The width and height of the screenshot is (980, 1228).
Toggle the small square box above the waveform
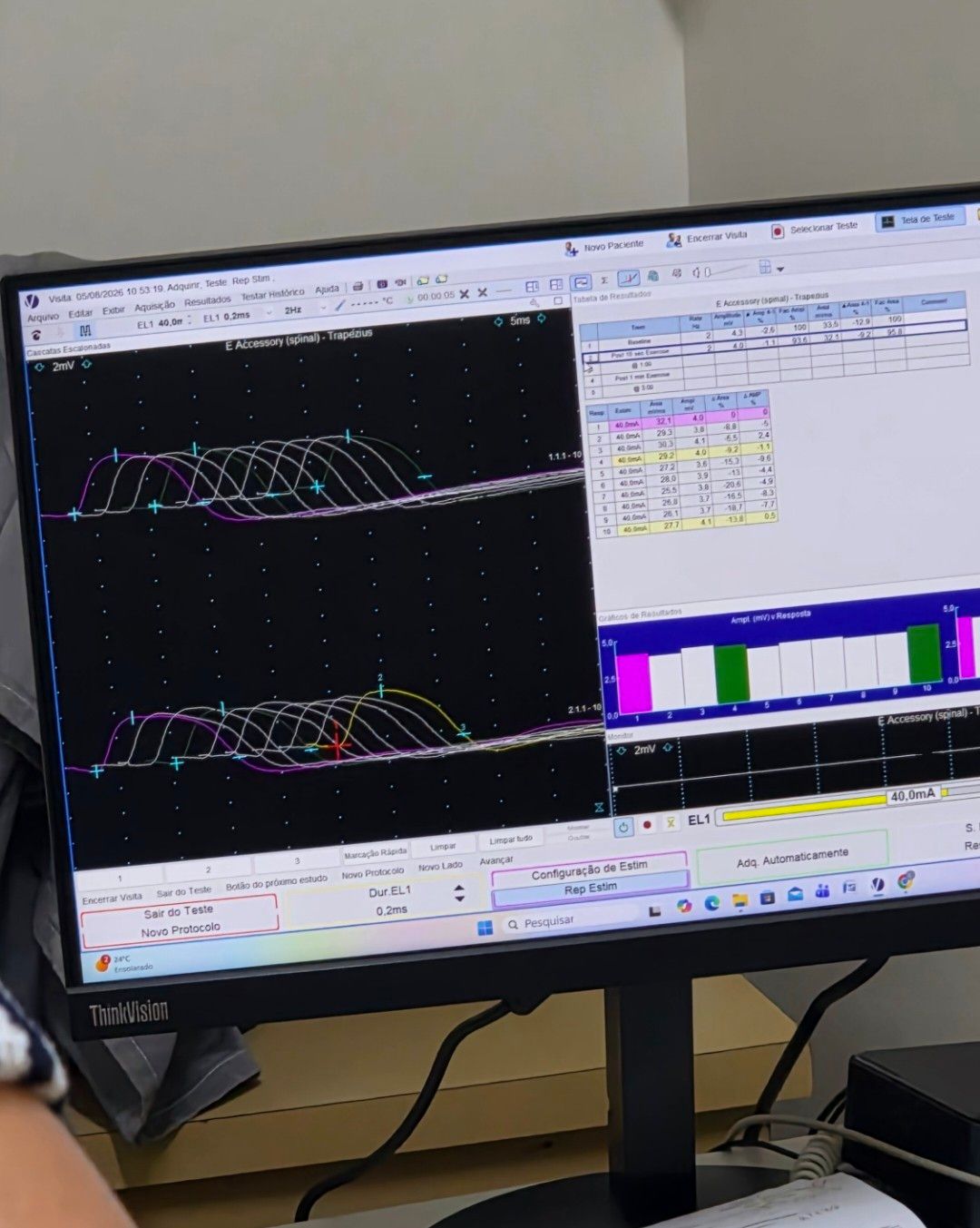pos(558,300)
